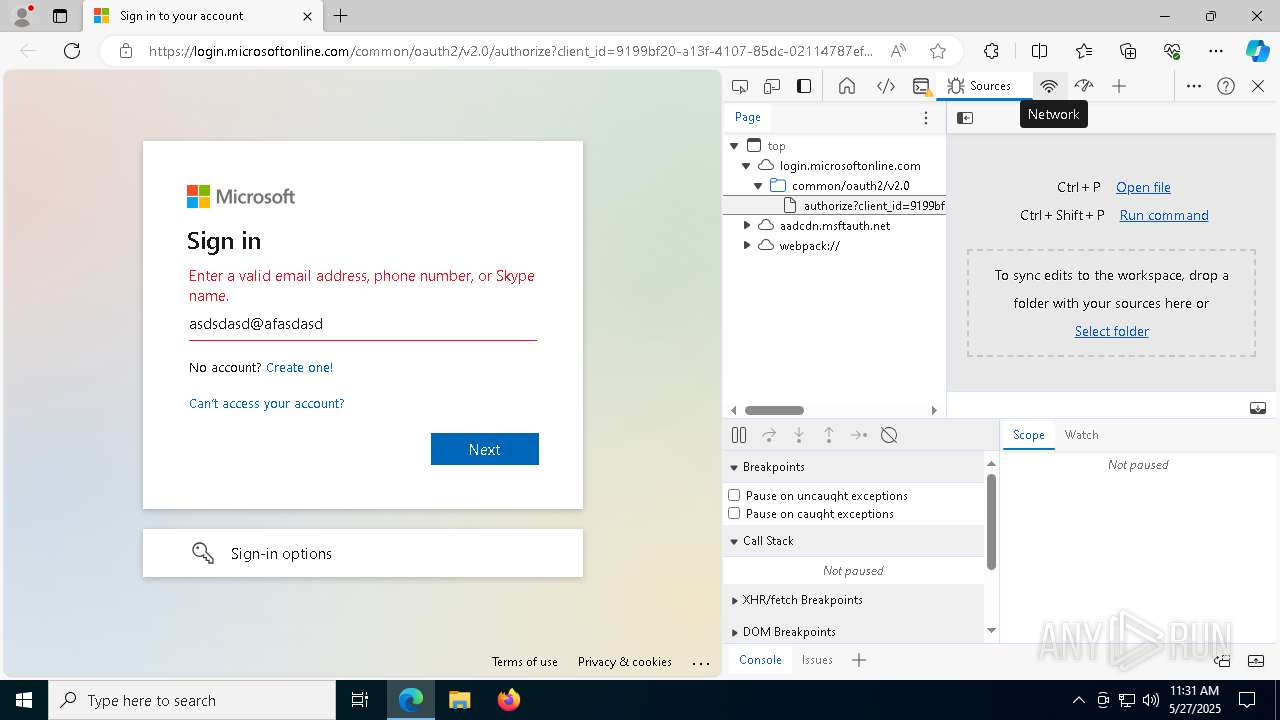Click Step out of current function

pyautogui.click(x=829, y=435)
